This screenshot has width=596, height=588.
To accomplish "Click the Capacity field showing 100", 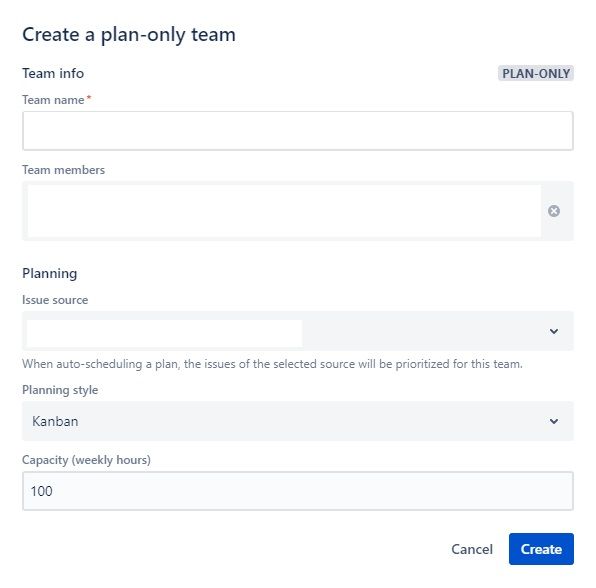I will click(x=298, y=491).
